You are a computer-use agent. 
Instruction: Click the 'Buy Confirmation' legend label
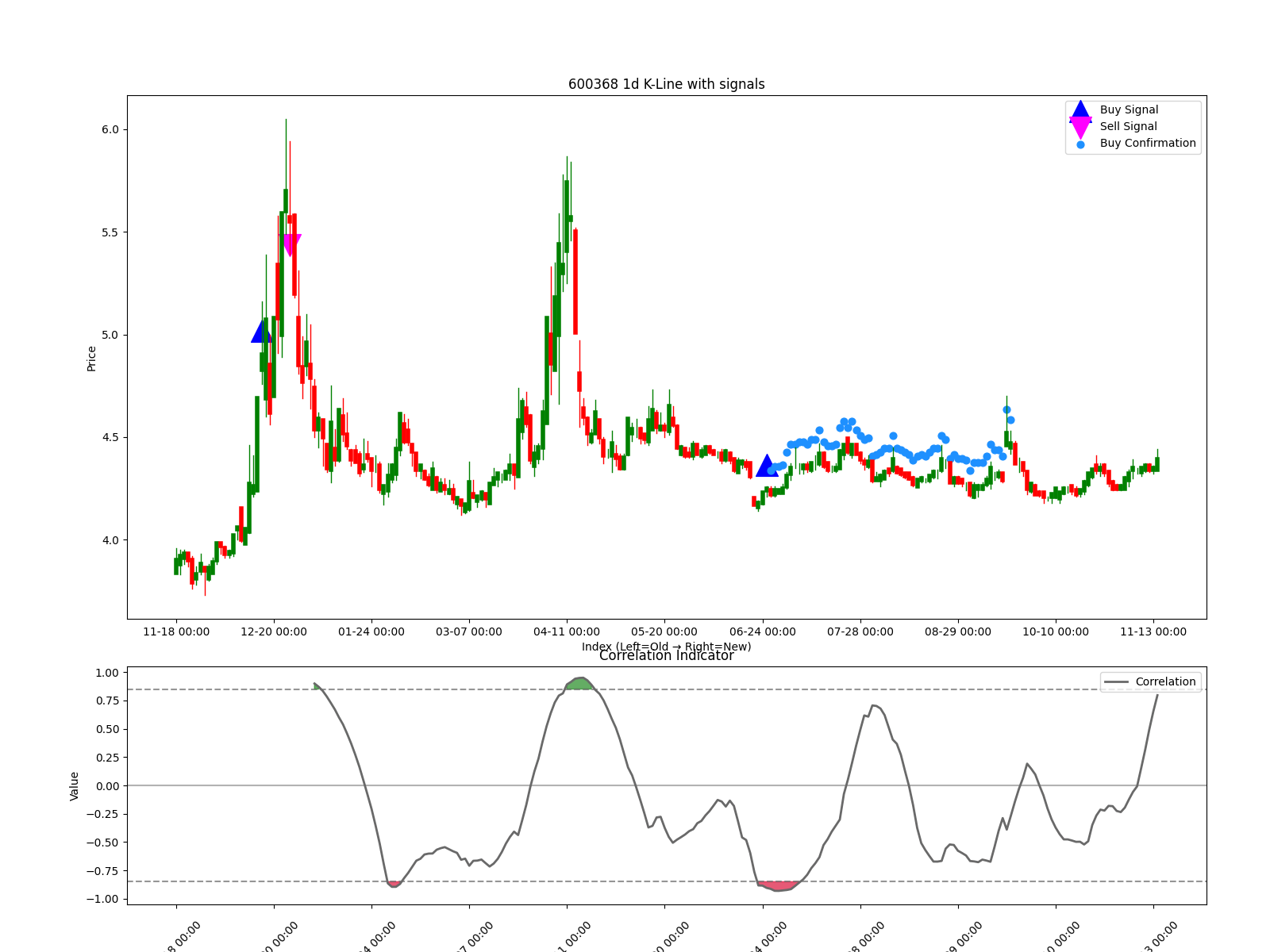[1147, 144]
